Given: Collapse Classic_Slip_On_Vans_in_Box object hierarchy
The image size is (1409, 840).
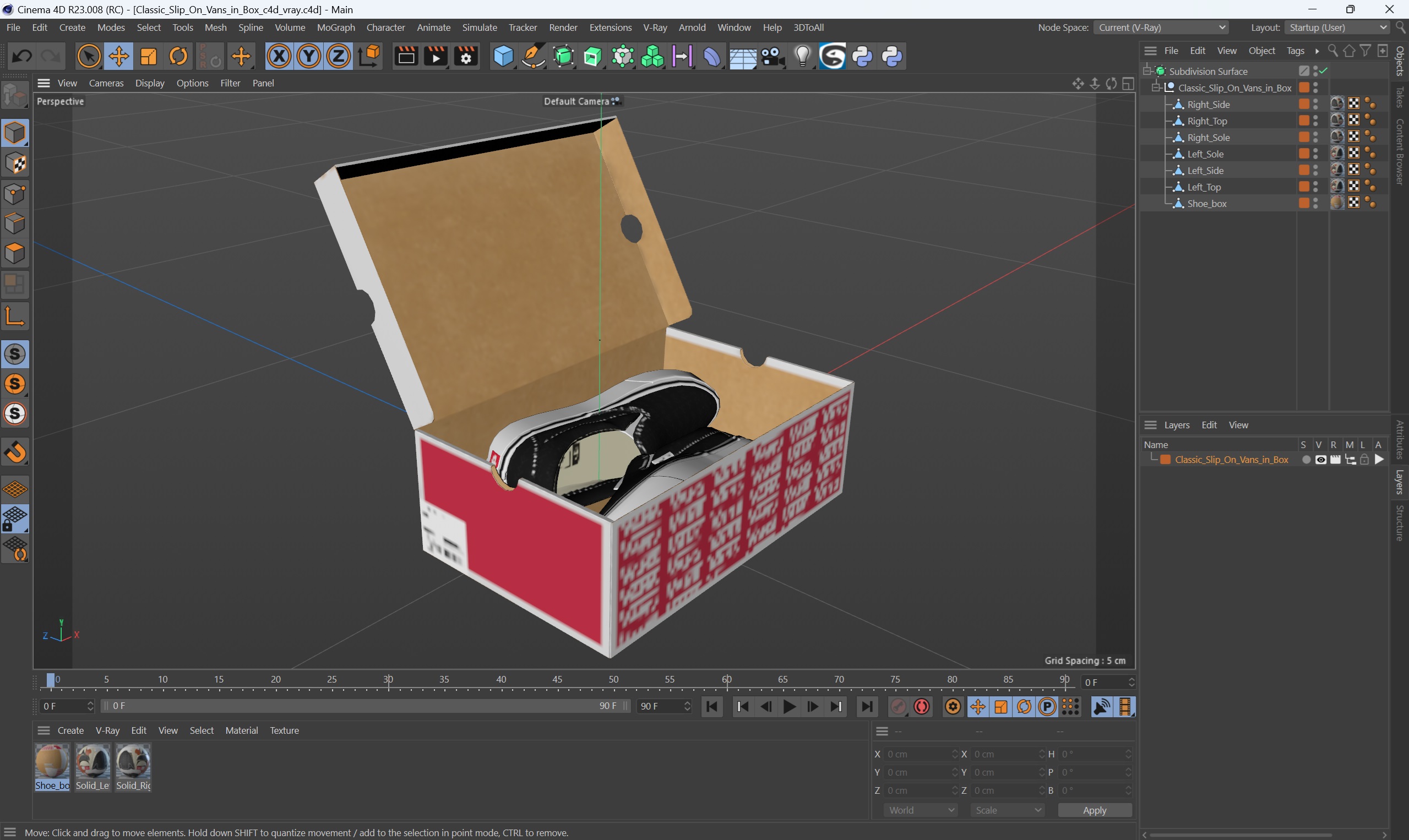Looking at the screenshot, I should point(1156,87).
